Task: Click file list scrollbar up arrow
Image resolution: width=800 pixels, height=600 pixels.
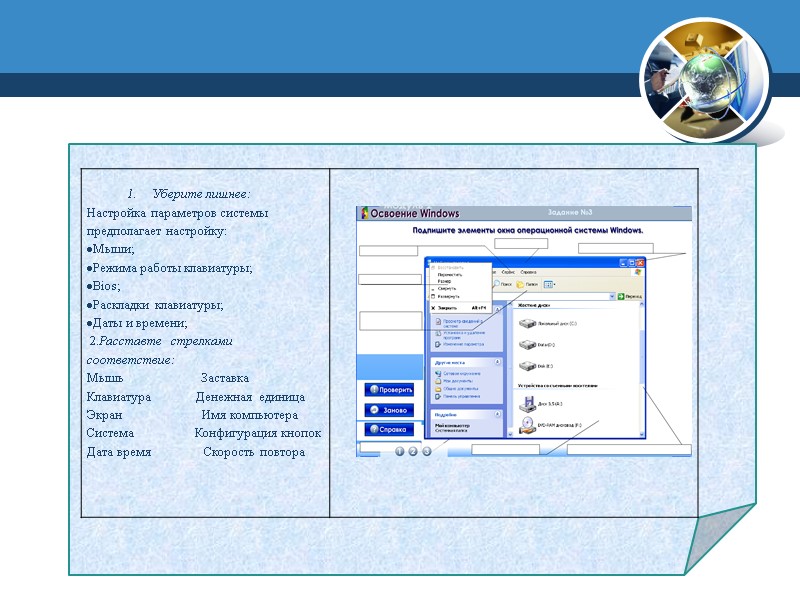Action: click(x=641, y=304)
